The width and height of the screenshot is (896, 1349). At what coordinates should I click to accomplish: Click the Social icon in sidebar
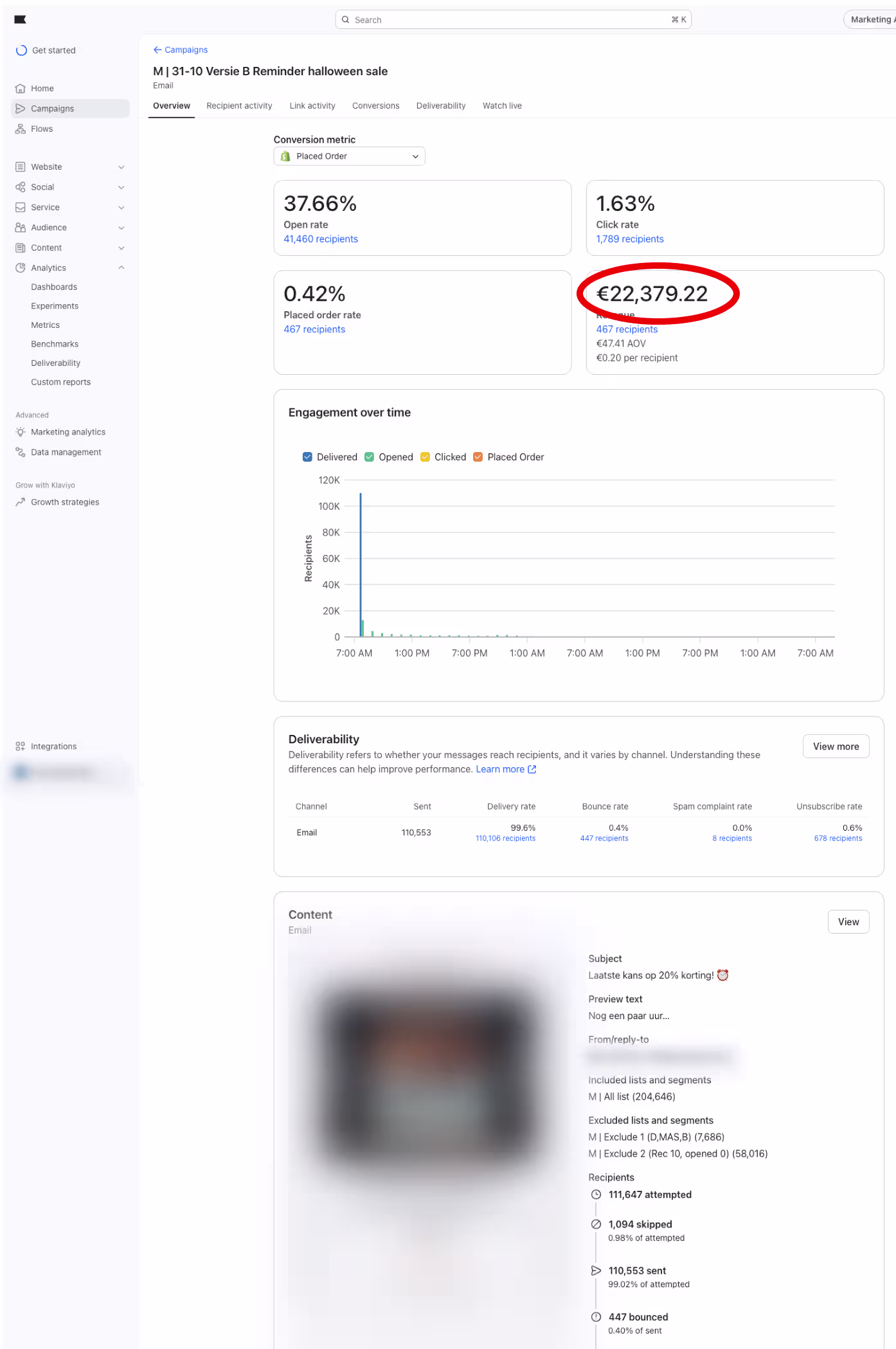[x=21, y=187]
